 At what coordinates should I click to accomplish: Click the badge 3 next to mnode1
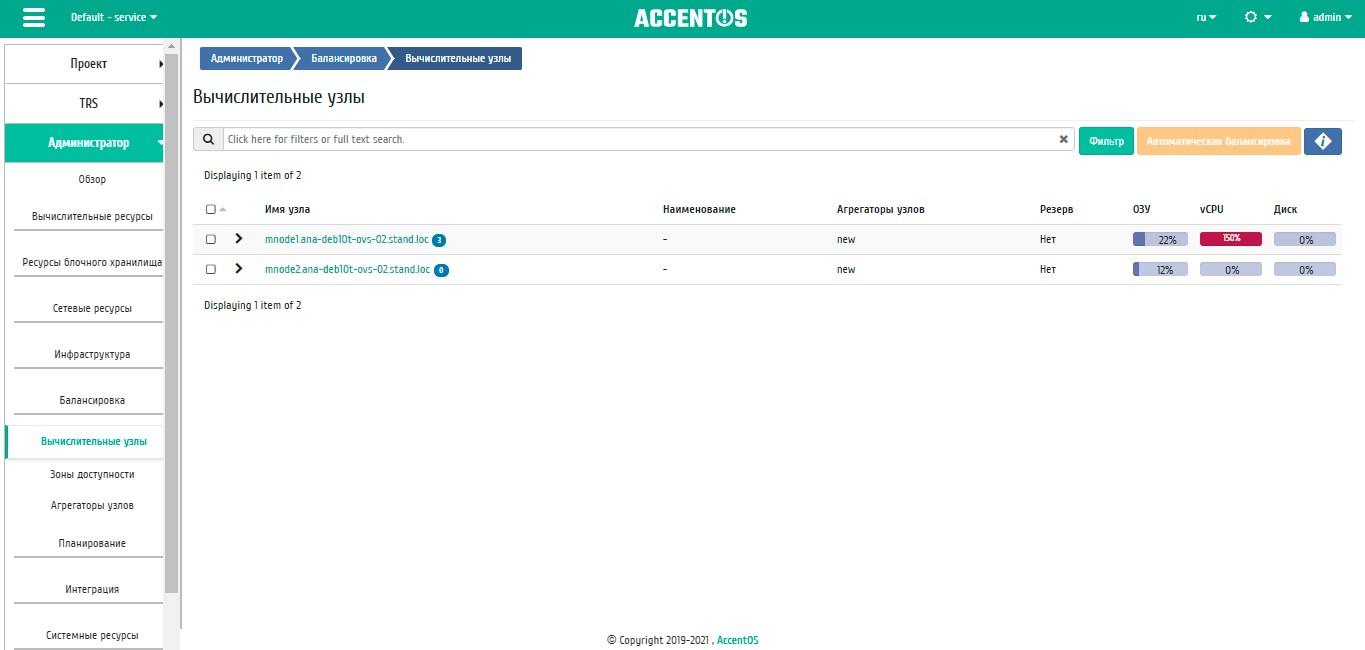click(439, 240)
